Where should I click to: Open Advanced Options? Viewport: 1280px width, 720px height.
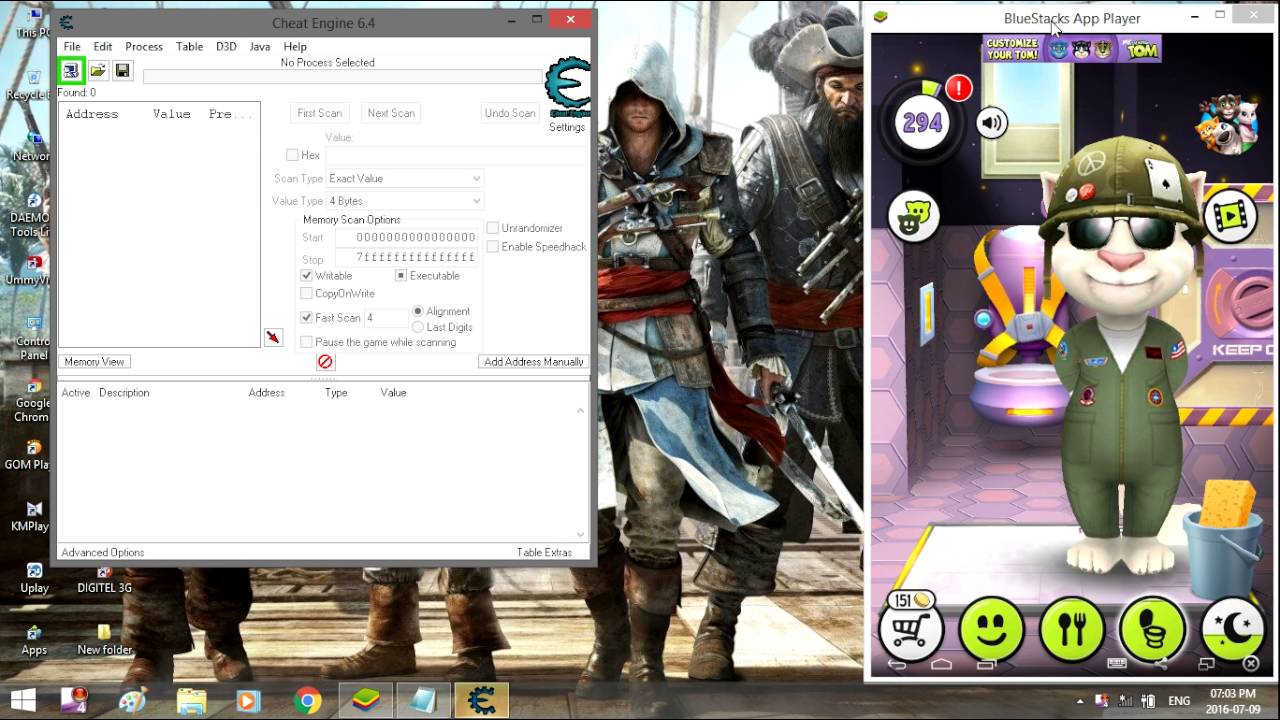pos(103,552)
